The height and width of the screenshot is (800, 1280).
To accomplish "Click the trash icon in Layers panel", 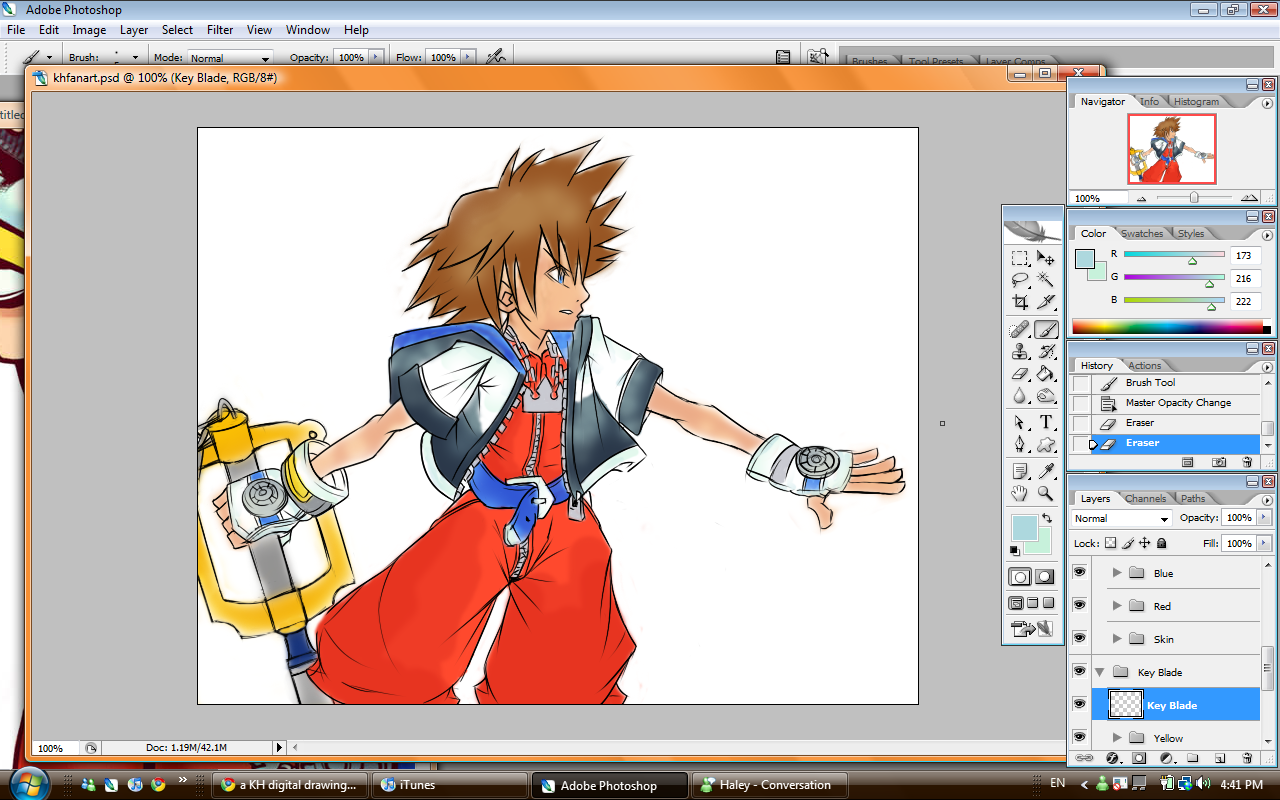I will tap(1247, 759).
